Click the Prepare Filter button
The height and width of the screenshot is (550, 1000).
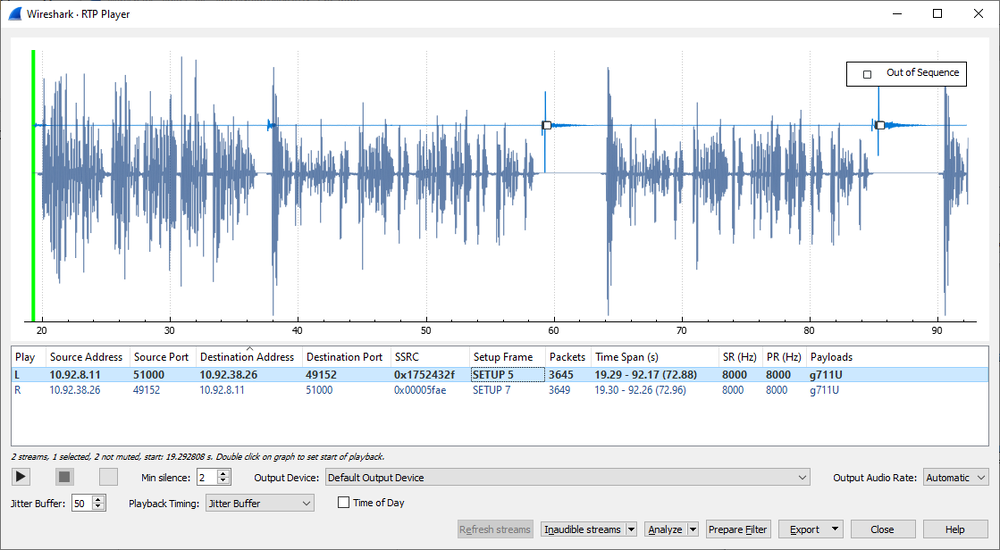(x=738, y=530)
